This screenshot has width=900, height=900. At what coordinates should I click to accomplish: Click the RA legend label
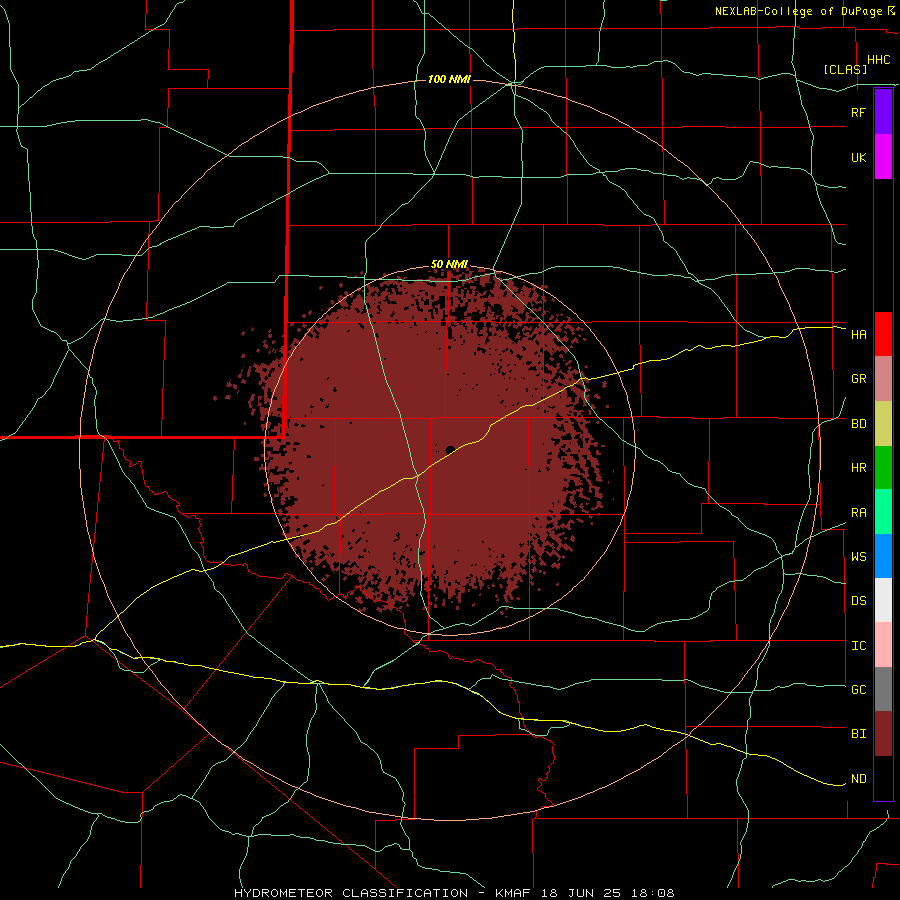858,513
